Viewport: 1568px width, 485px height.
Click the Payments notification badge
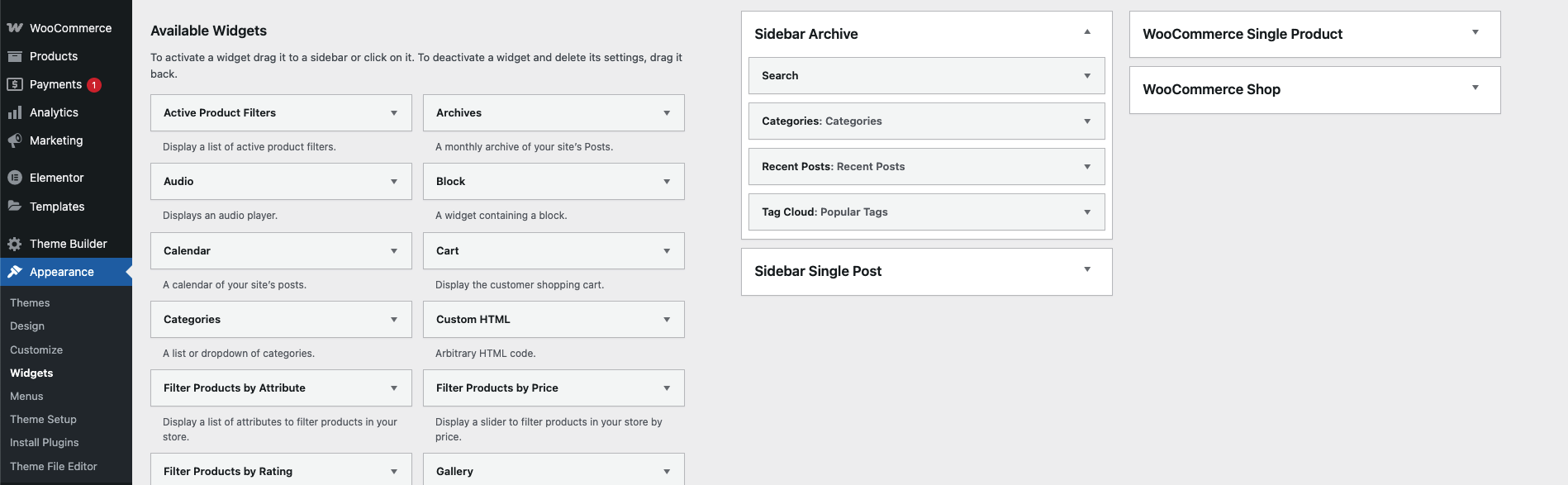click(x=94, y=85)
